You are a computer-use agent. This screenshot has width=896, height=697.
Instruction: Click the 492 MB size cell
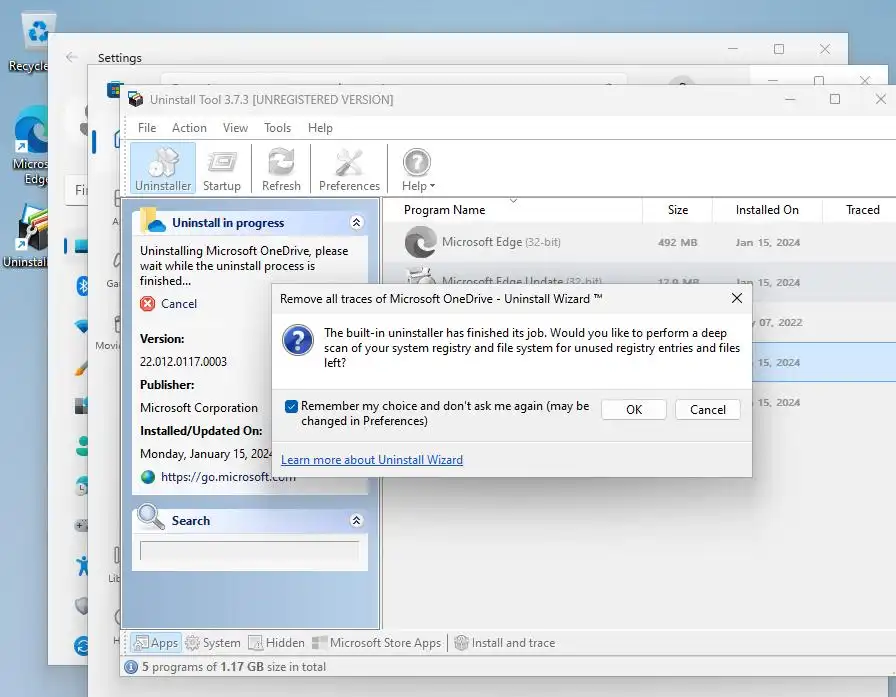point(678,242)
